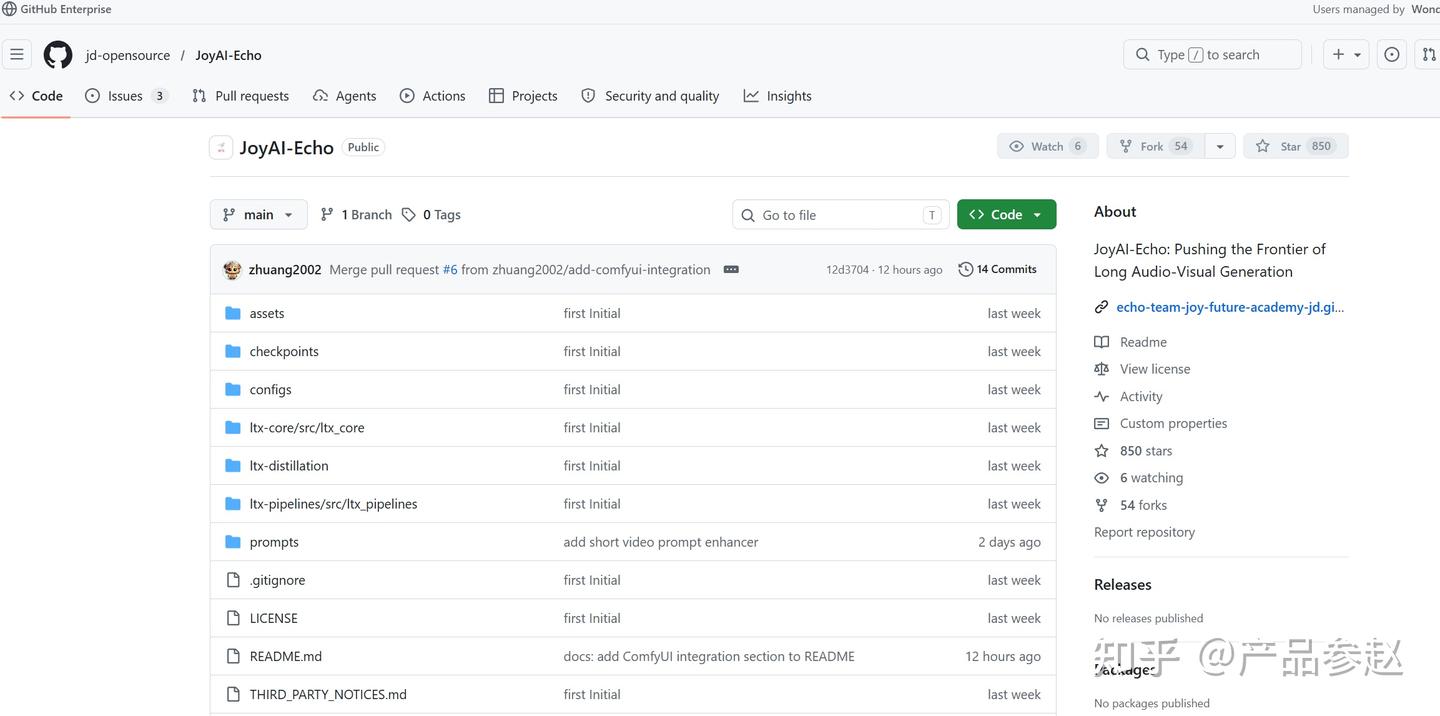Expand commit message ellipsis button
This screenshot has width=1440, height=716.
(731, 270)
